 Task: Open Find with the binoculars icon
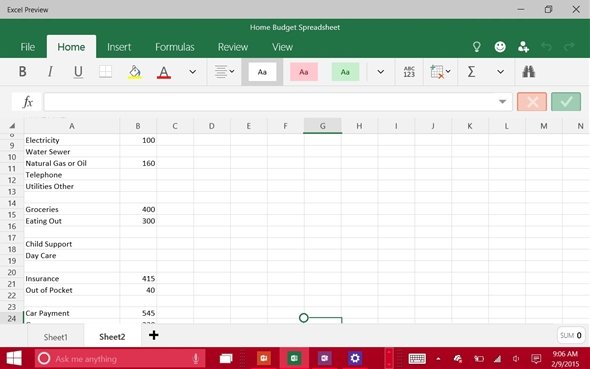coord(528,71)
